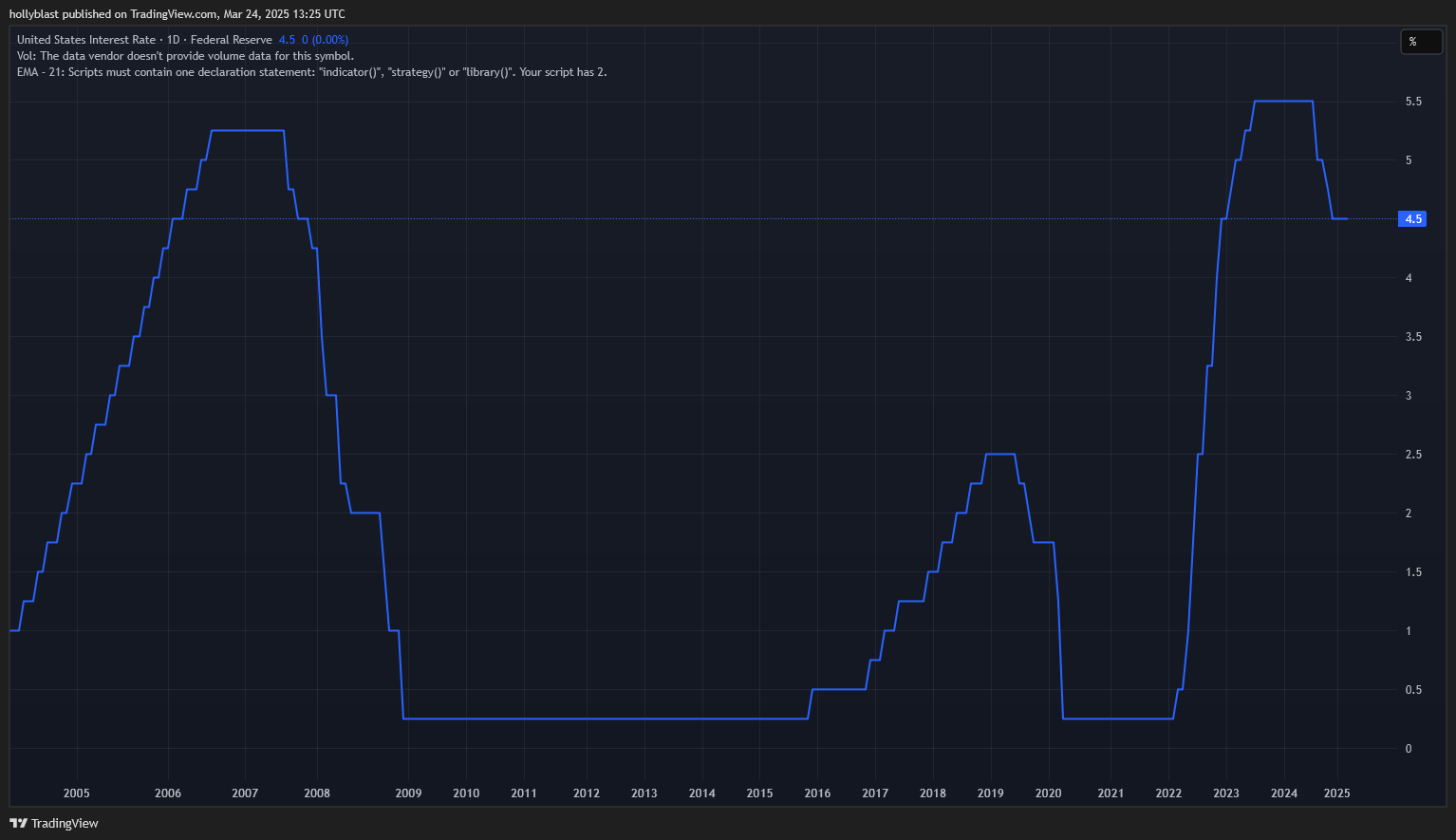
Task: Click the EMA - 21 script error line
Action: click(311, 72)
